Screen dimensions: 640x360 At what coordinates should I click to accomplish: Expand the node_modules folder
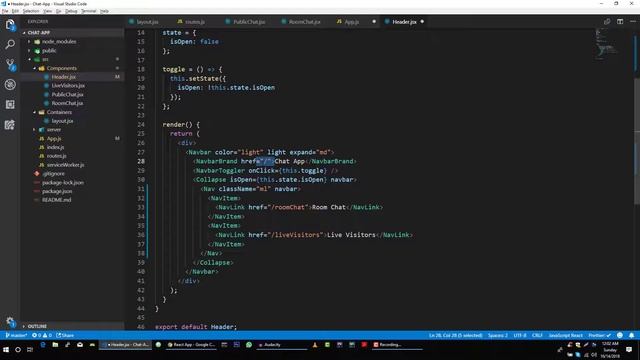(55, 42)
